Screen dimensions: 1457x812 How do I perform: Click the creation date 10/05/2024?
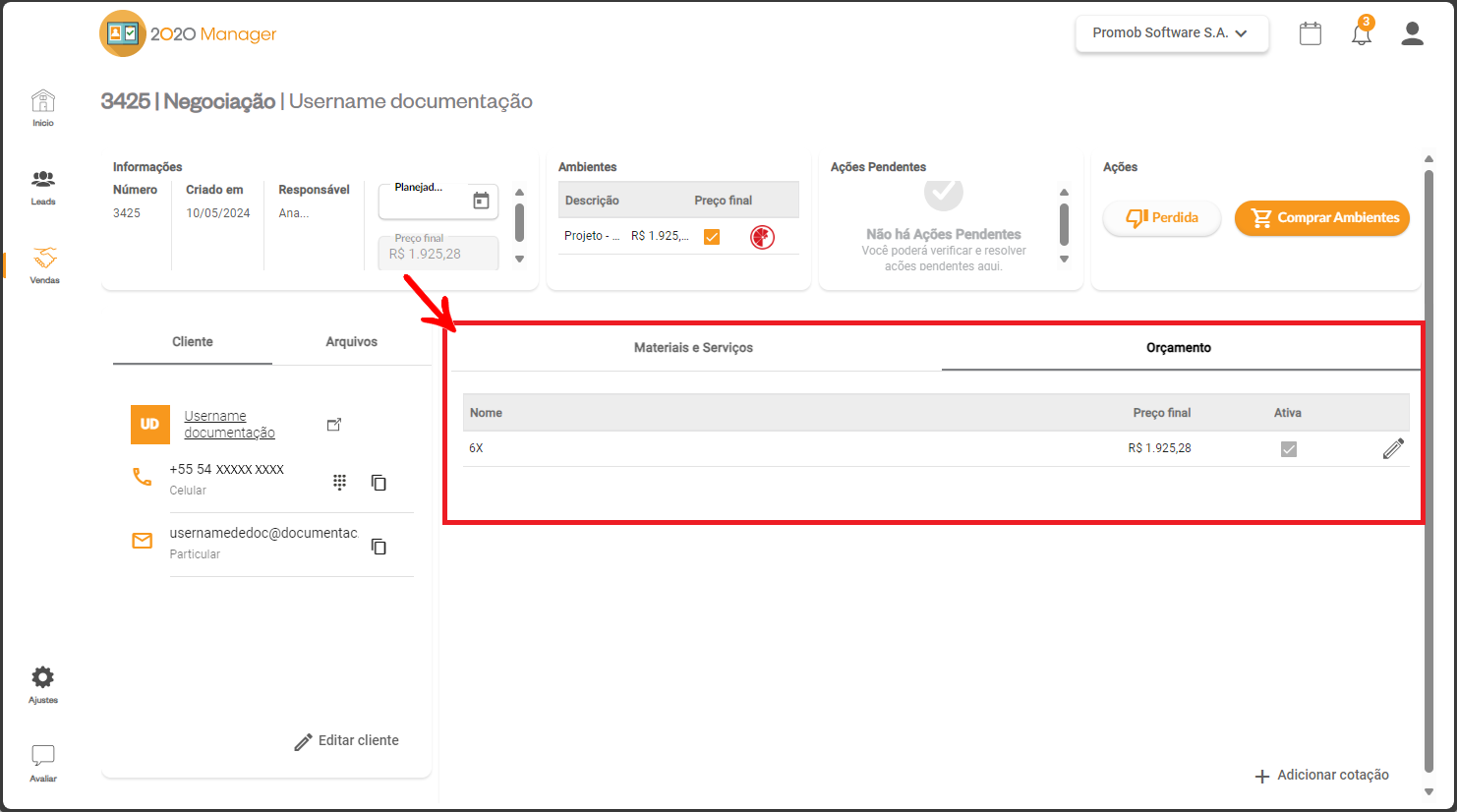point(218,213)
